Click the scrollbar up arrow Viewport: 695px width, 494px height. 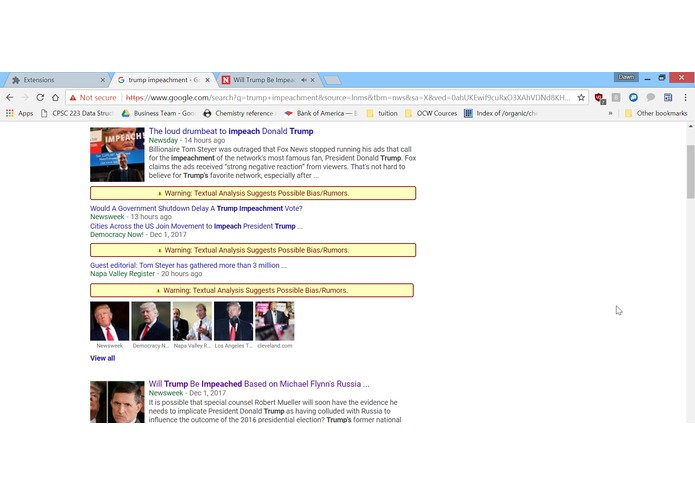tap(691, 126)
